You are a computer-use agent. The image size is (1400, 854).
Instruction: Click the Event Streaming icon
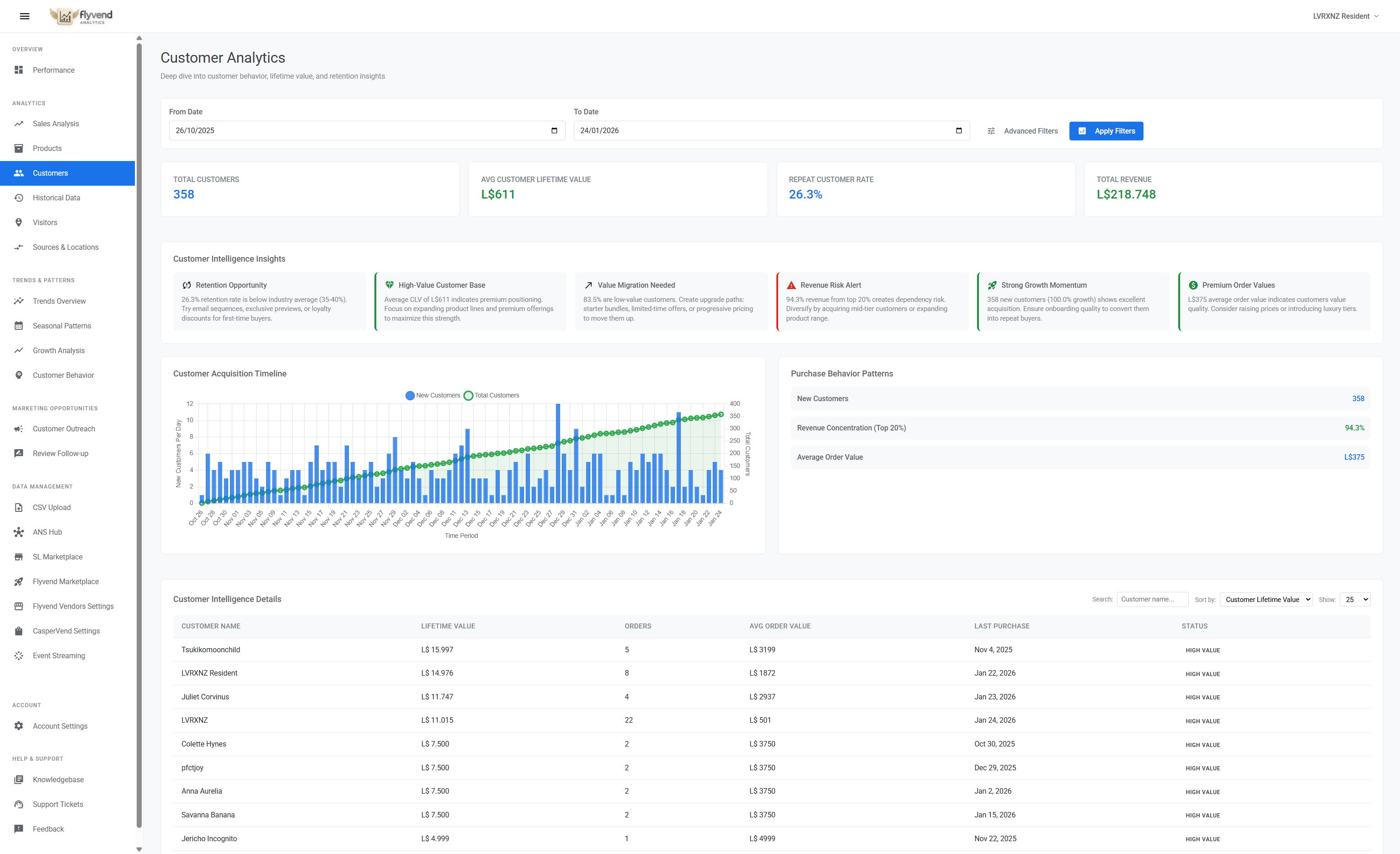[19, 655]
